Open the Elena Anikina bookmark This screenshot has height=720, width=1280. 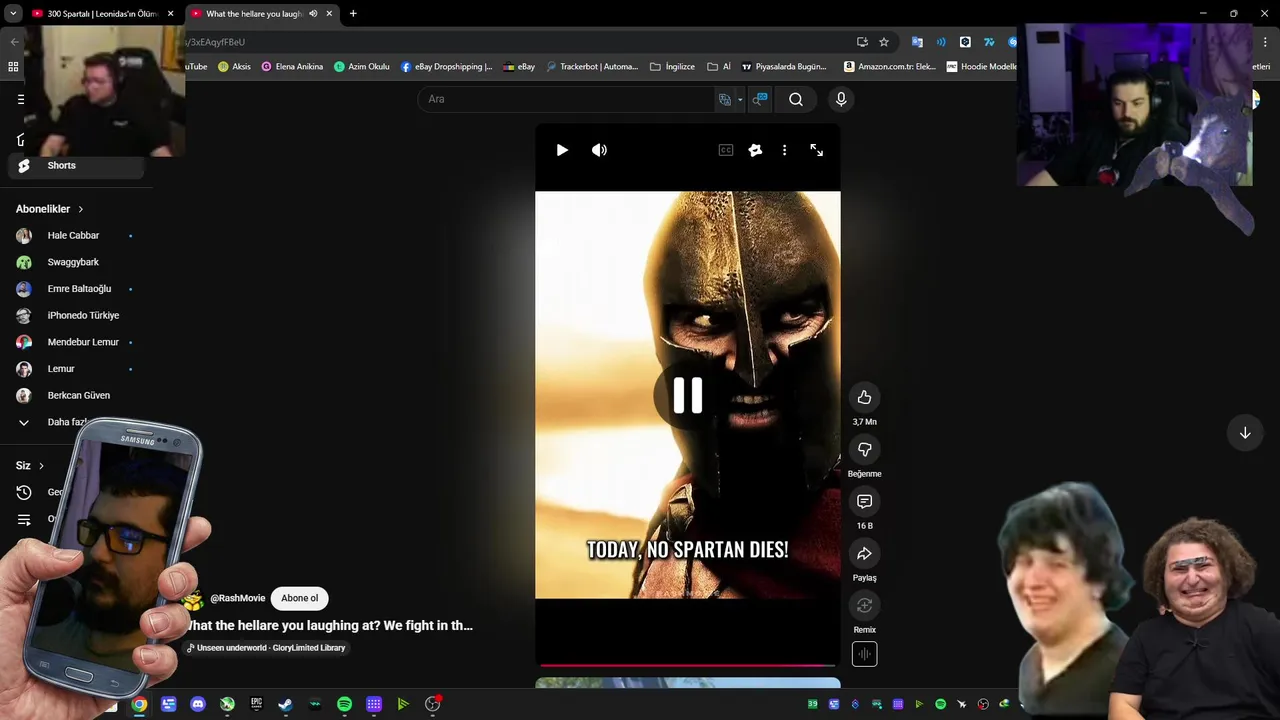click(292, 67)
